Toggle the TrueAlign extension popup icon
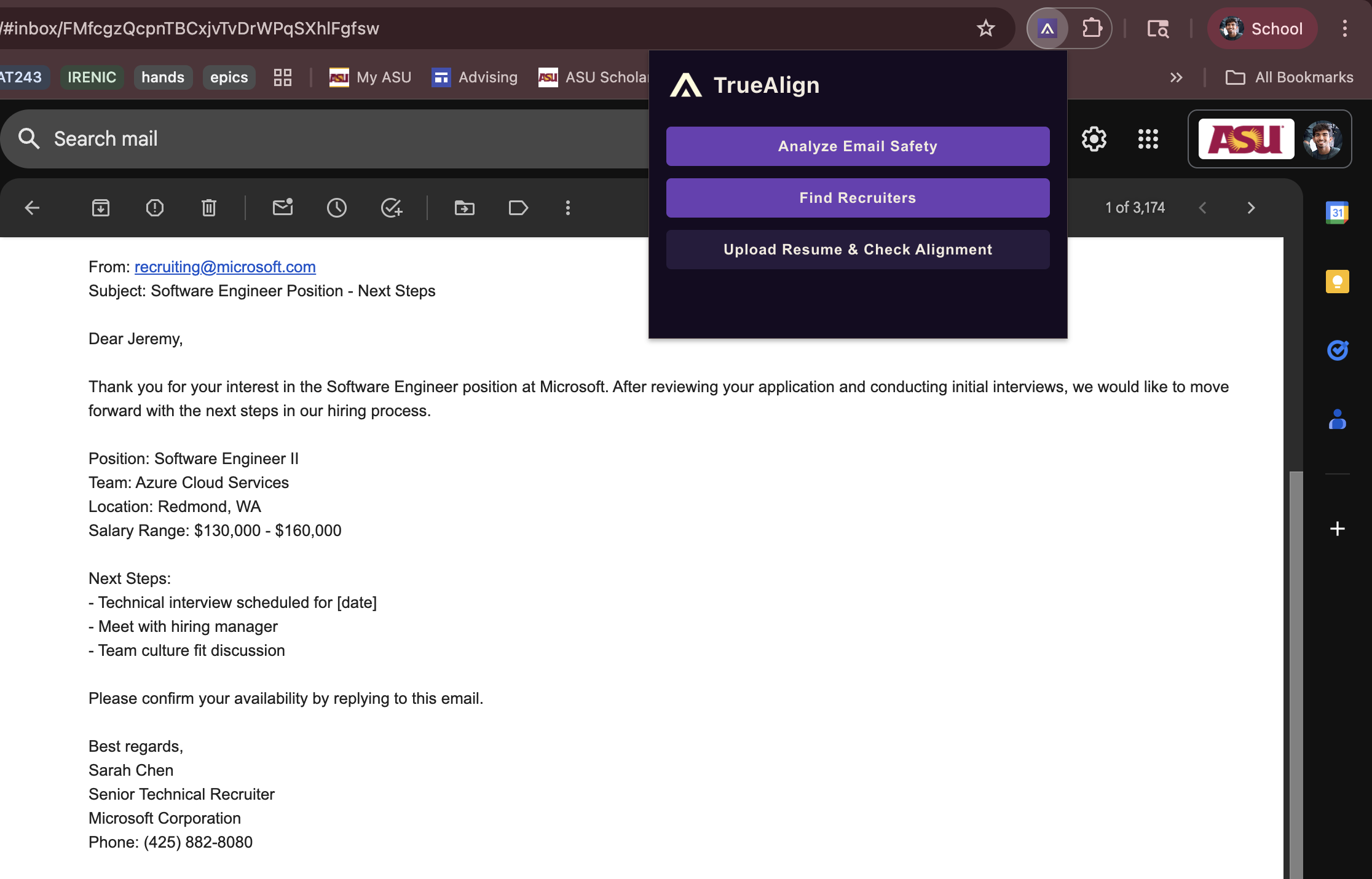Screen dimensions: 1372x879 1047,28
